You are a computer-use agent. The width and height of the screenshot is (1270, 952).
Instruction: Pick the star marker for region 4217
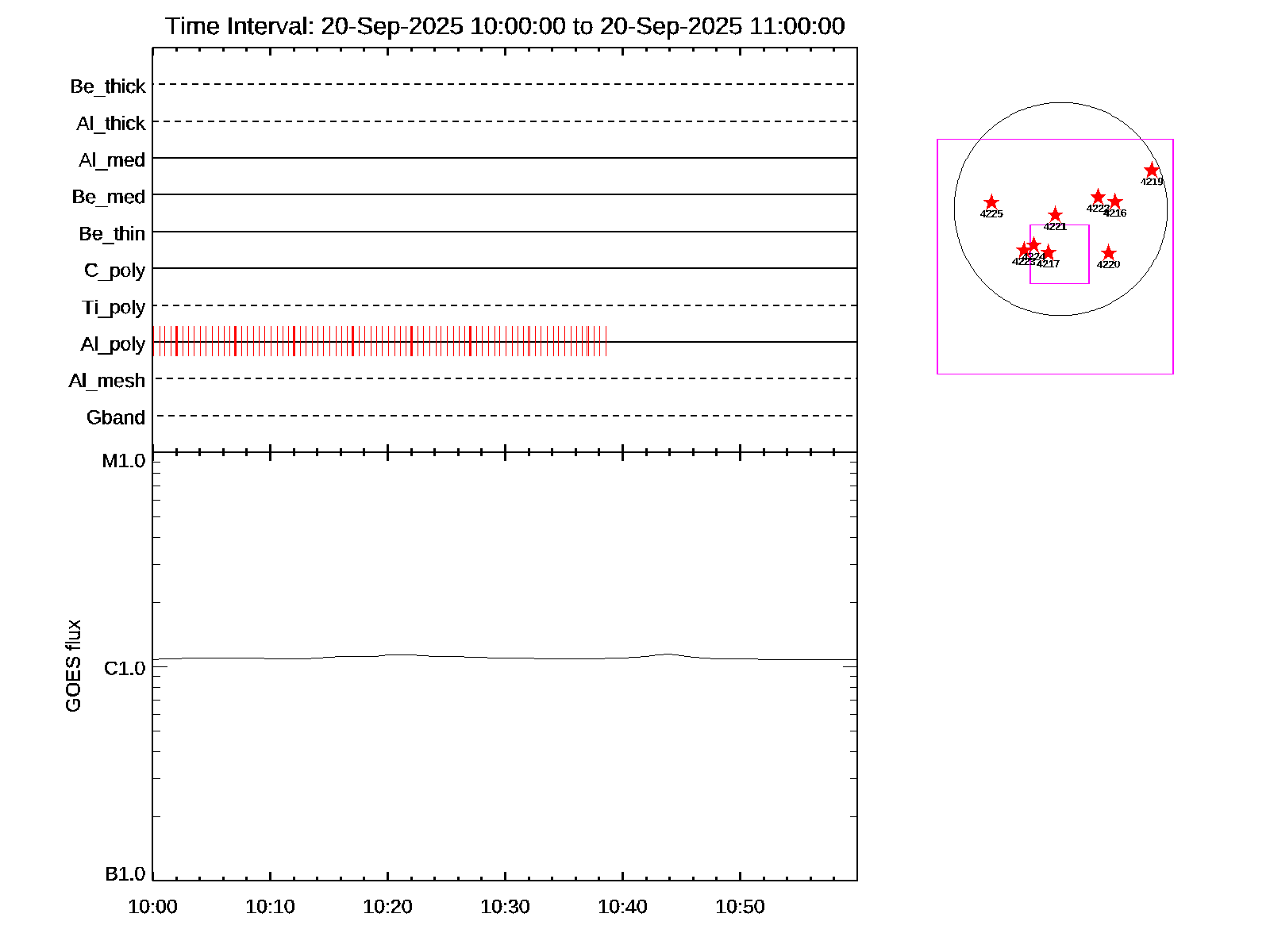click(x=1048, y=252)
